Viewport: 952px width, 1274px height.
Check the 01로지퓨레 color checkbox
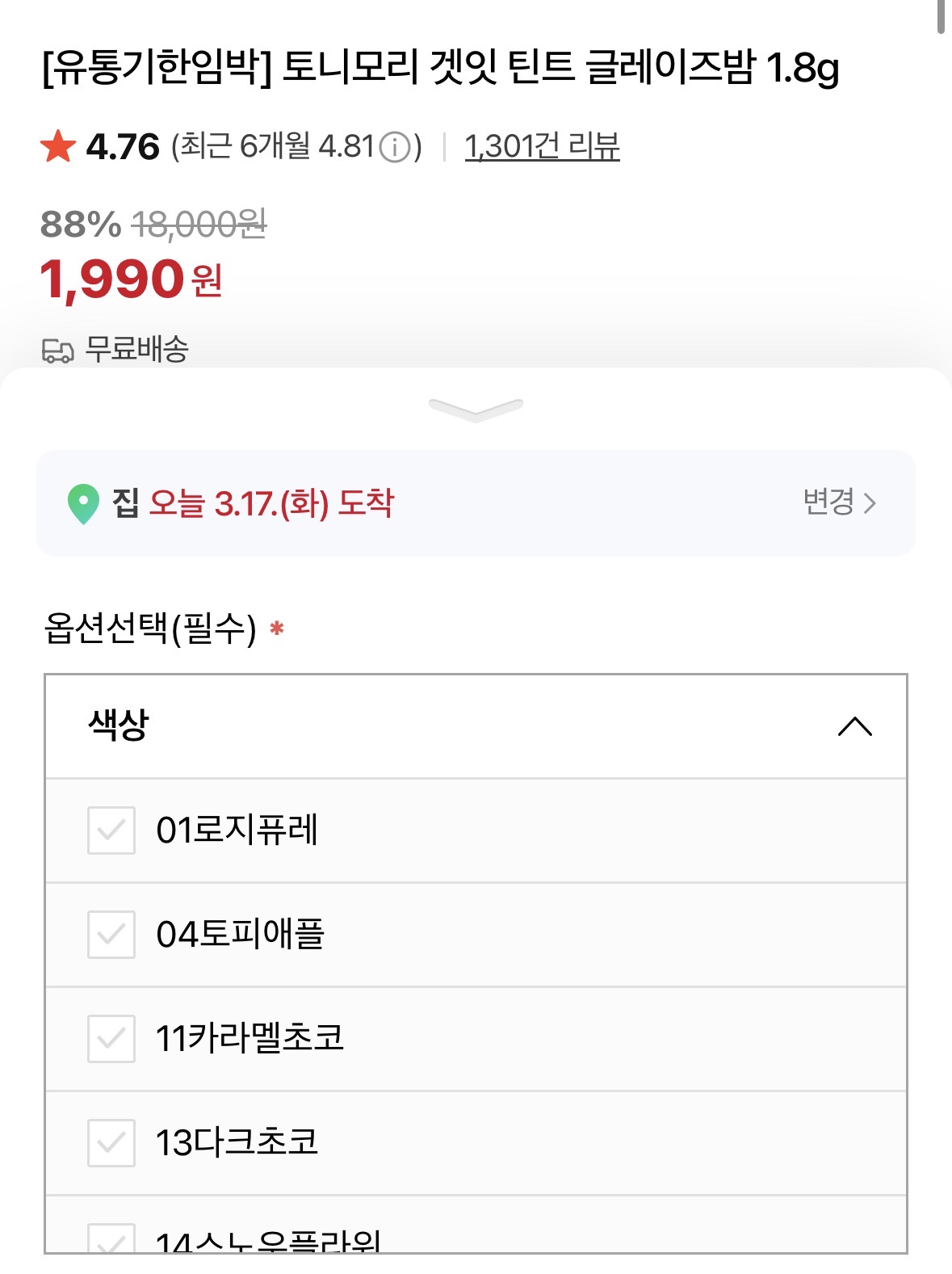[x=111, y=830]
